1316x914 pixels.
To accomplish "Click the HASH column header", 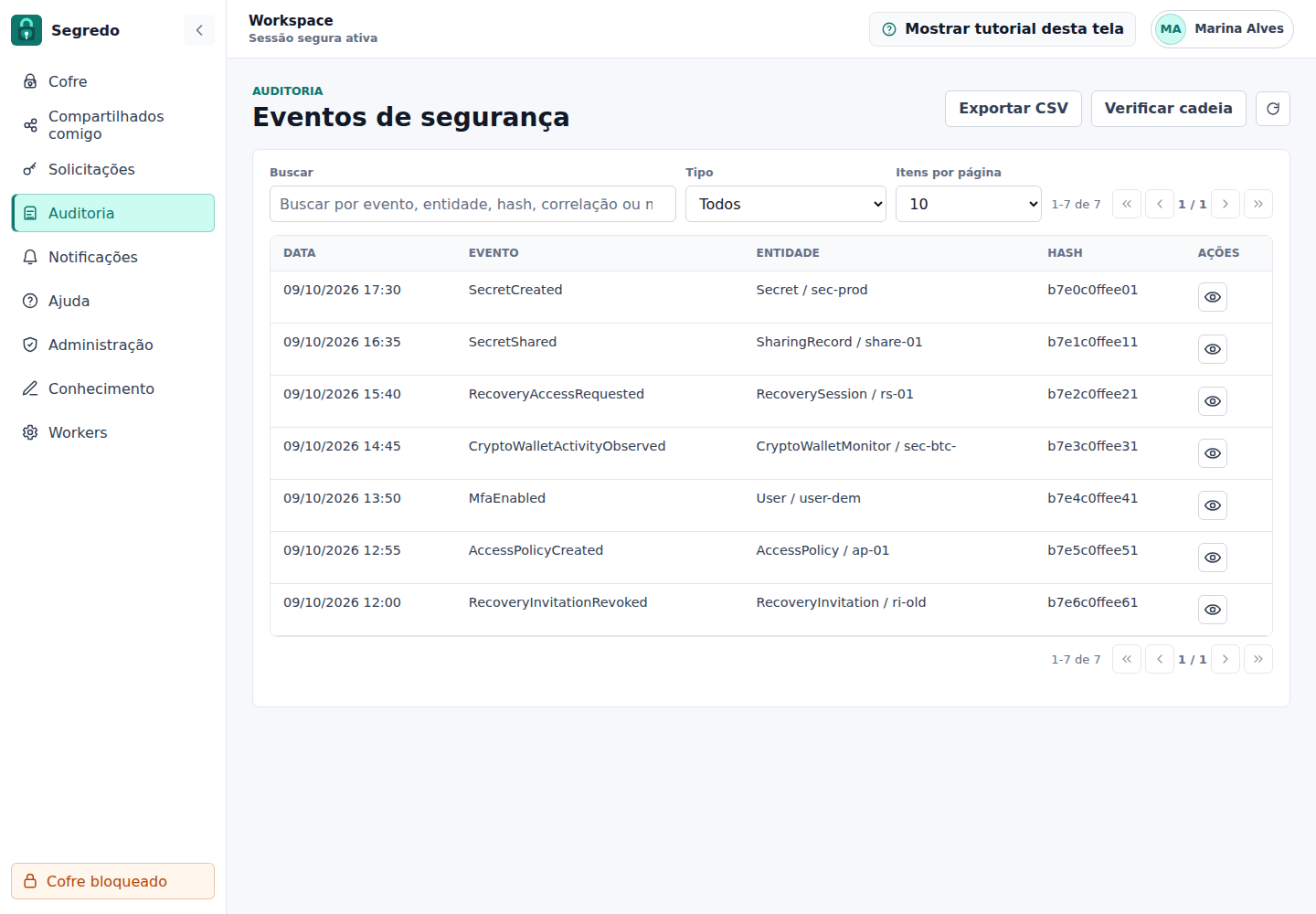I will tap(1065, 253).
